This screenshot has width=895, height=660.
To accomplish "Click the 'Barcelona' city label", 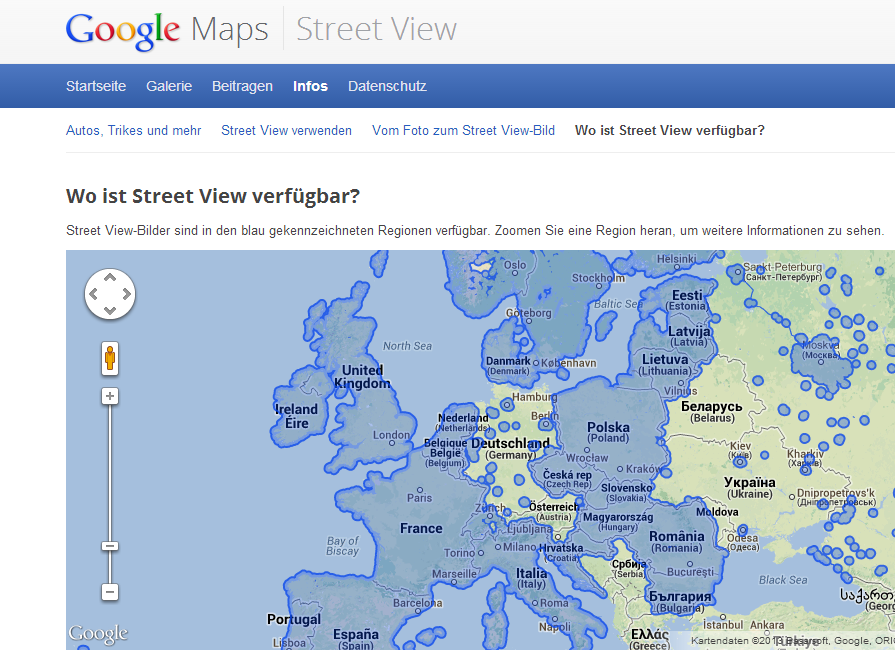I will (x=417, y=603).
